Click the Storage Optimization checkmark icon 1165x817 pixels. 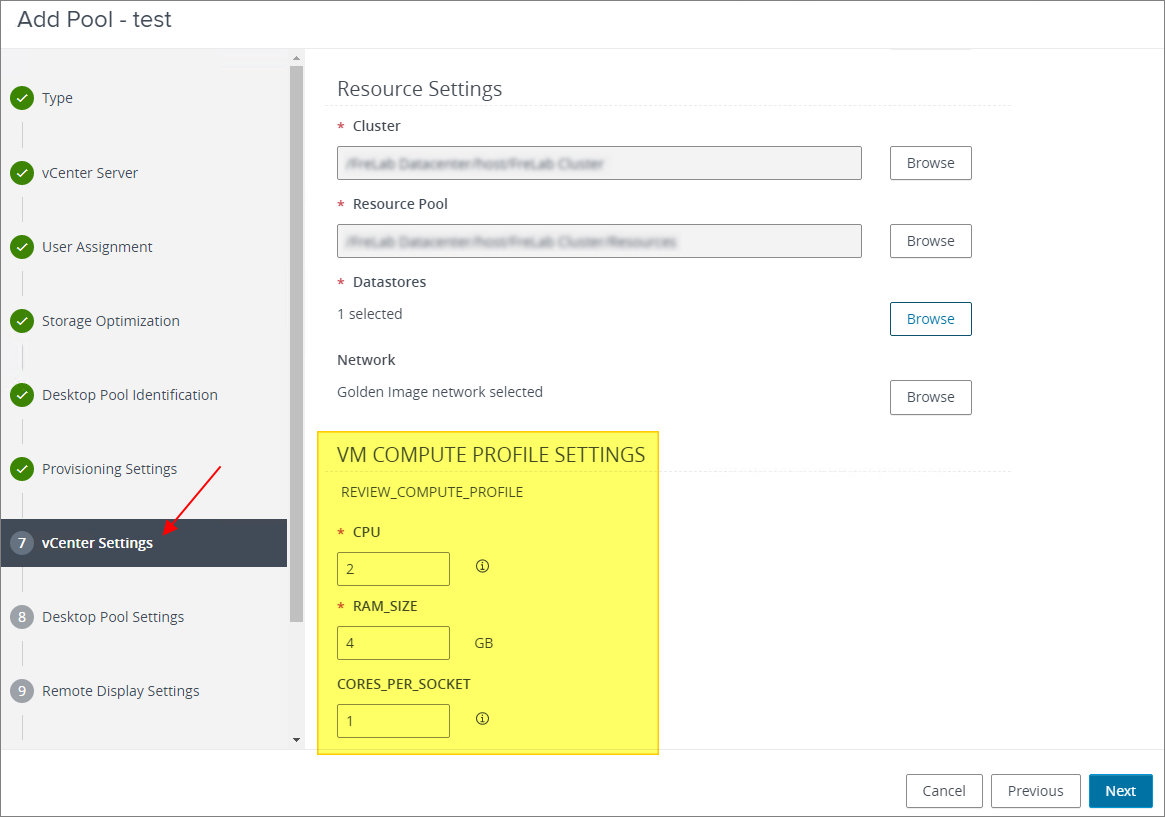tap(22, 321)
